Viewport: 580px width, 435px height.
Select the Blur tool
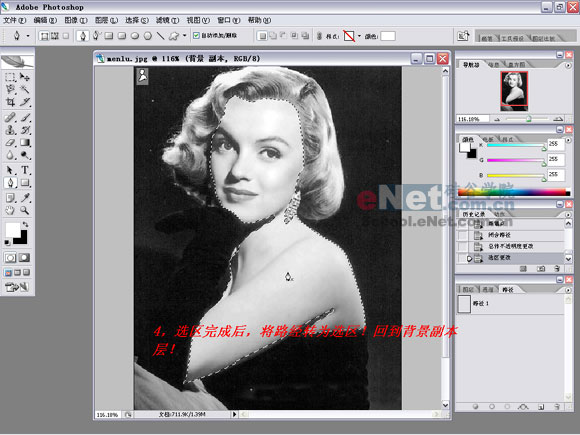[10, 155]
